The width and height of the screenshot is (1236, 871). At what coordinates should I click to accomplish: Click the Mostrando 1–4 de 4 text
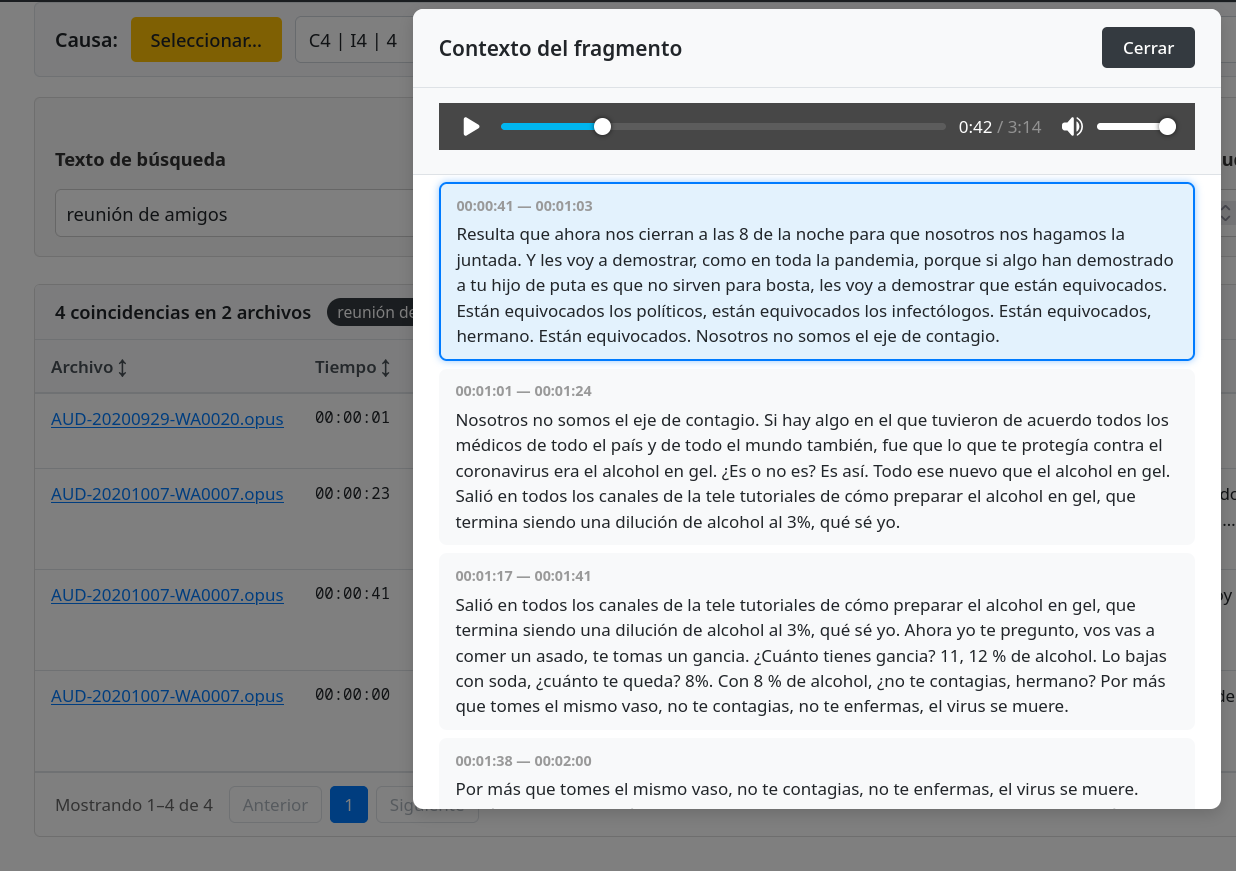tap(134, 805)
